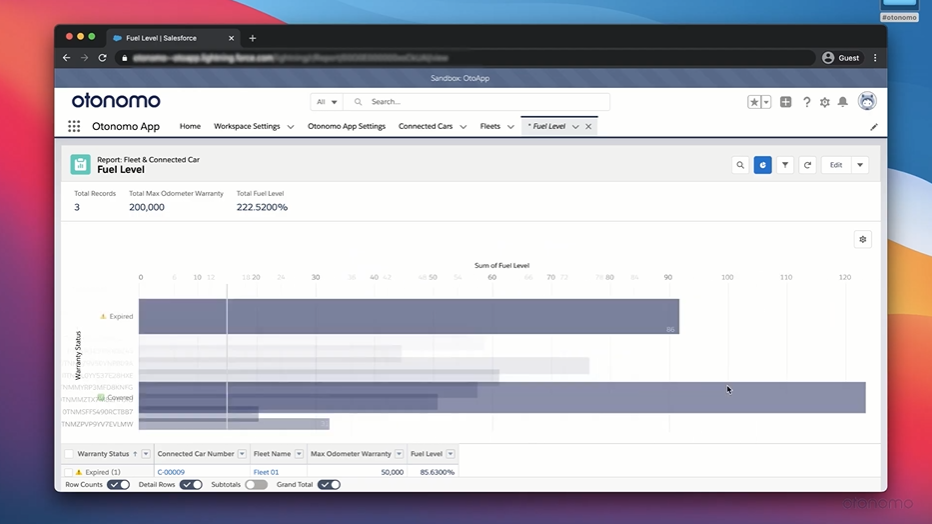Toggle the Row Counts switch
Viewport: 932px width, 524px height.
(118, 485)
